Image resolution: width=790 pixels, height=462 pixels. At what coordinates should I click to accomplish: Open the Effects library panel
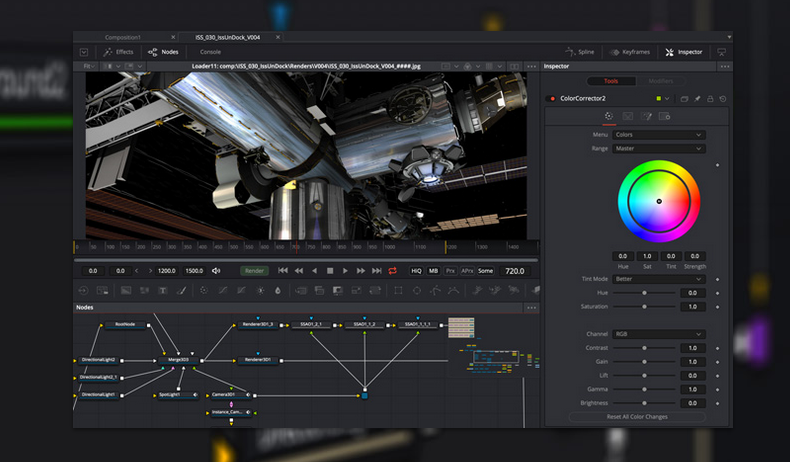pos(118,52)
